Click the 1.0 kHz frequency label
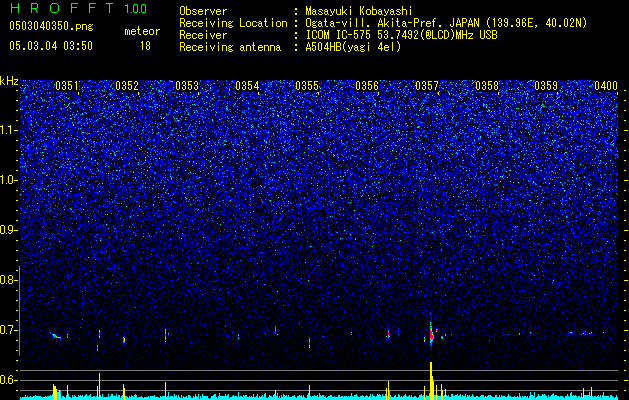This screenshot has height=400, width=629. (x=9, y=180)
